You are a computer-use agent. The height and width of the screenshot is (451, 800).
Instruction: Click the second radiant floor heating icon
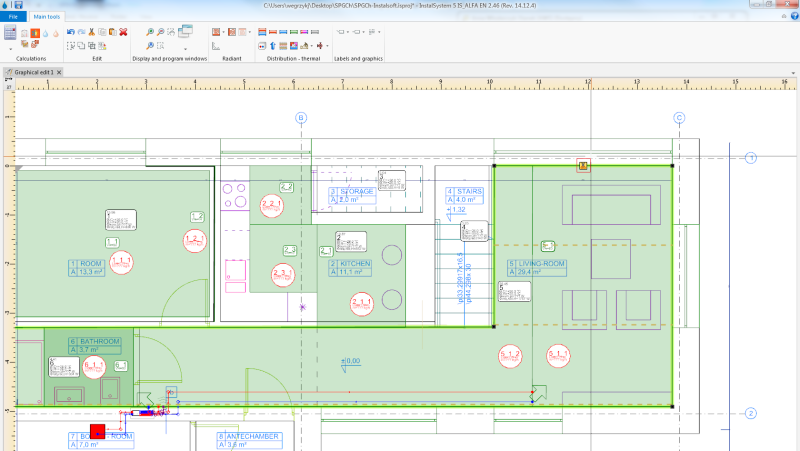[232, 32]
